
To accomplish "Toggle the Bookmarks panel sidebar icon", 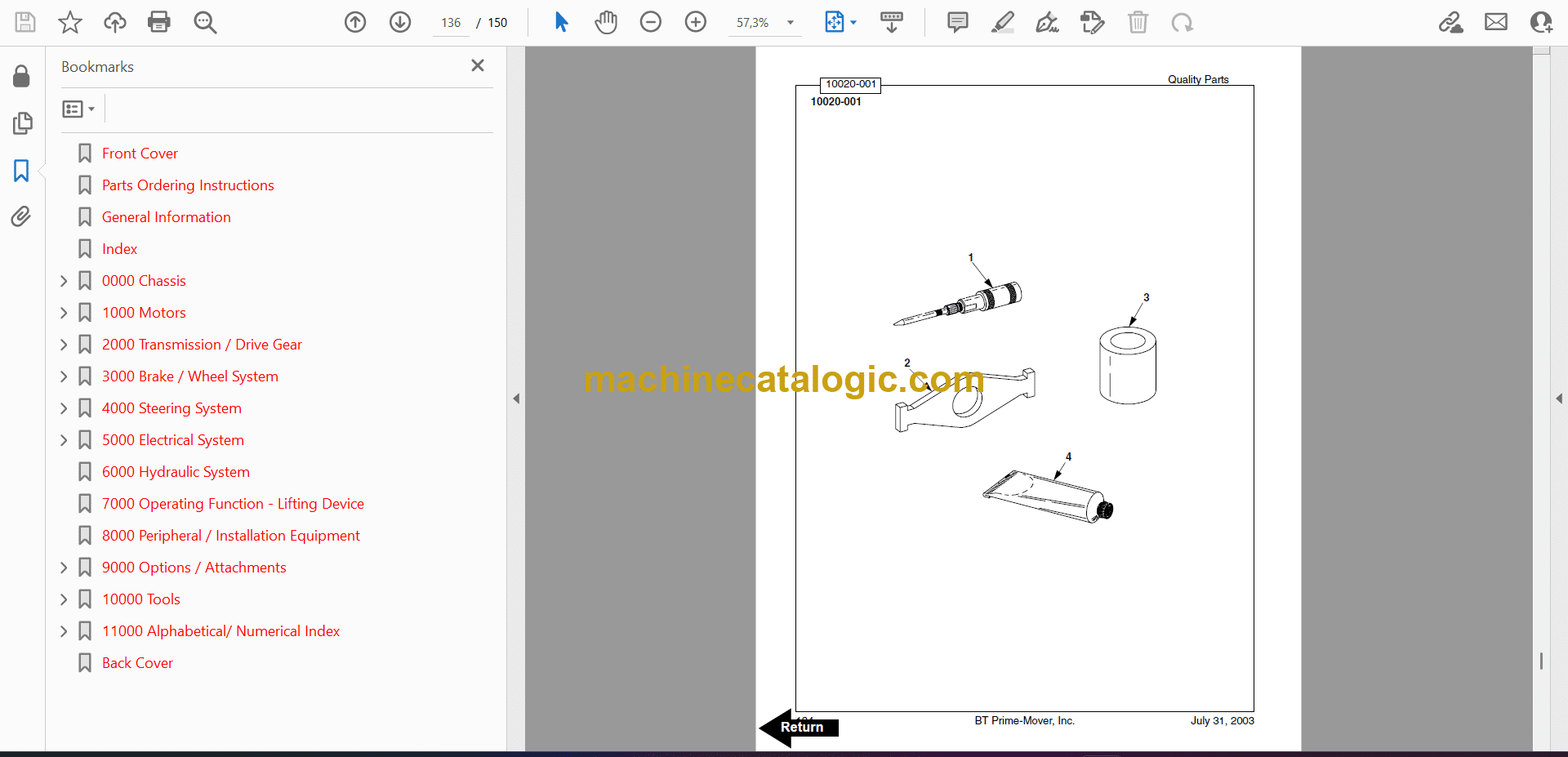I will tap(21, 171).
